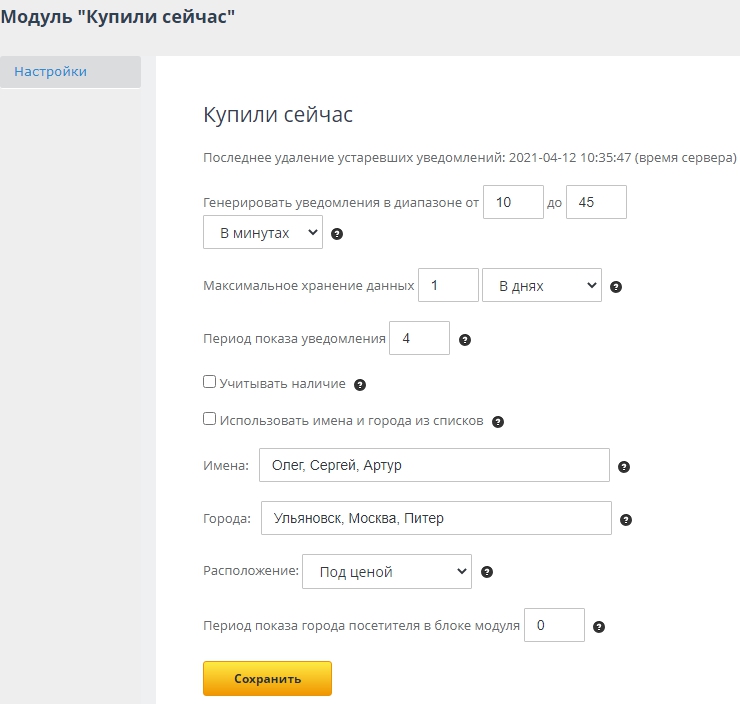This screenshot has width=740, height=704.
Task: Click the range end field showing 45
Action: tap(596, 202)
